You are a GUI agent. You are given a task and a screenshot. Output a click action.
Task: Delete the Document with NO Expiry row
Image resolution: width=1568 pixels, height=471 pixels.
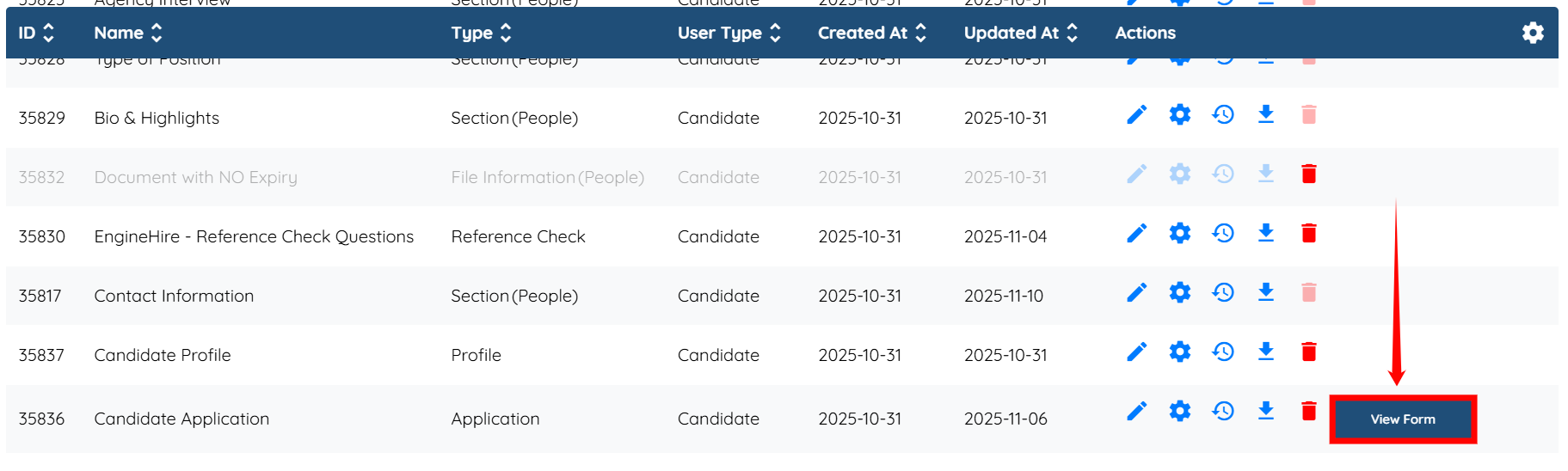1308,174
